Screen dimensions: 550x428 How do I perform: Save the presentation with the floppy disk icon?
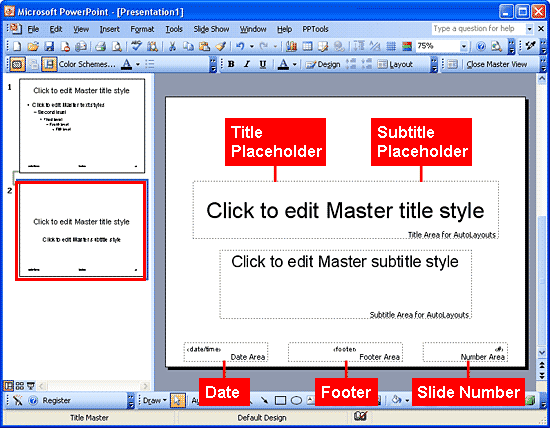pos(49,46)
